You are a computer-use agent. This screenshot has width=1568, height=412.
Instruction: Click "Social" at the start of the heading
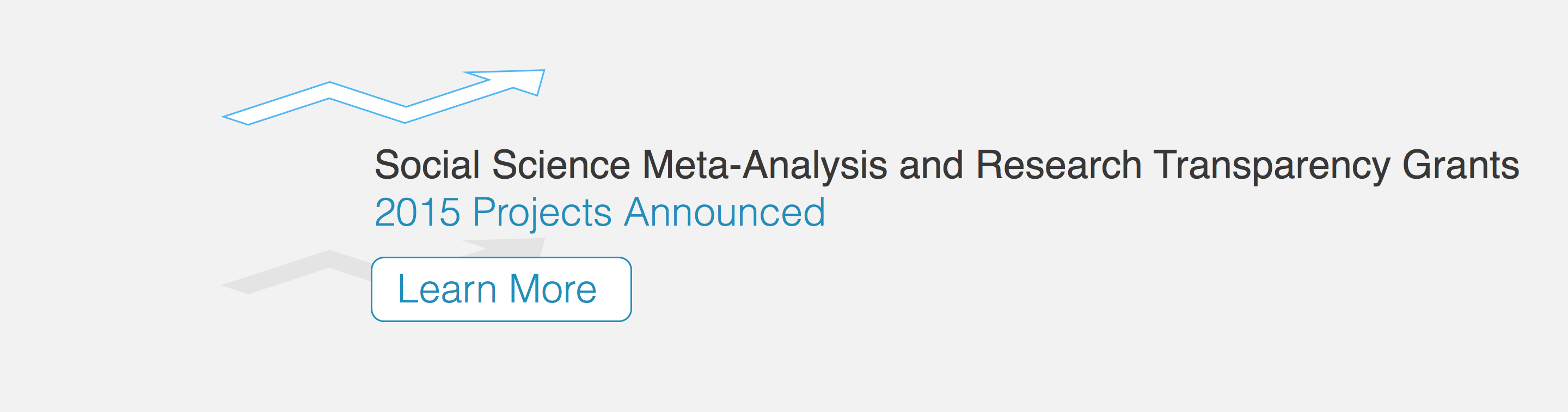pyautogui.click(x=427, y=165)
